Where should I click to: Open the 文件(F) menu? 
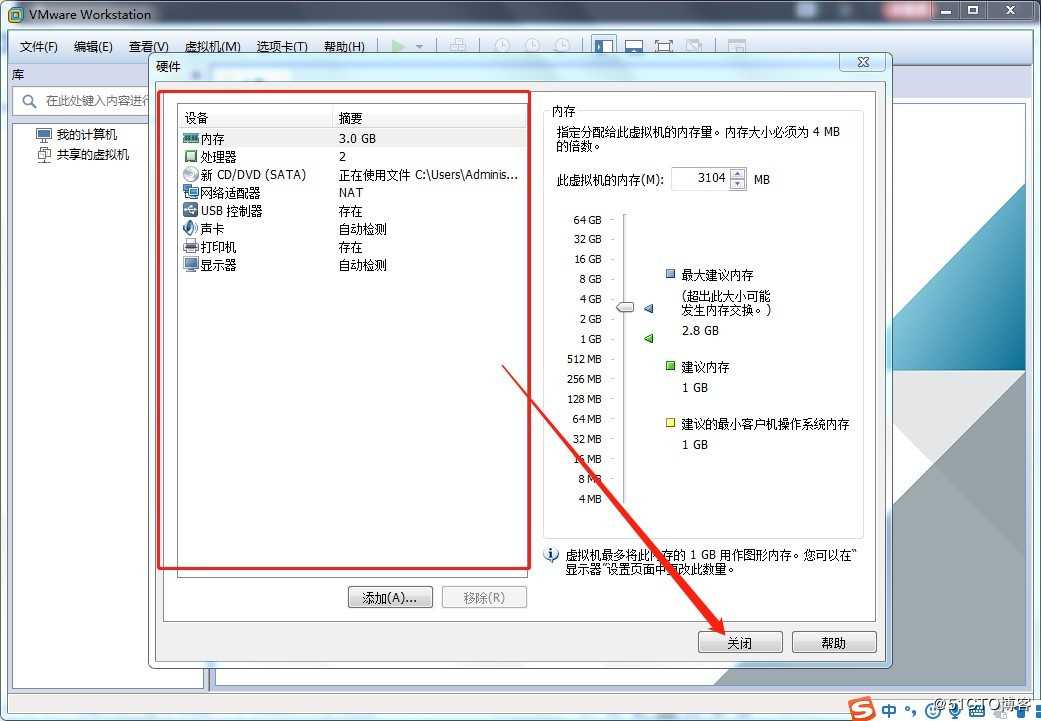click(x=39, y=46)
